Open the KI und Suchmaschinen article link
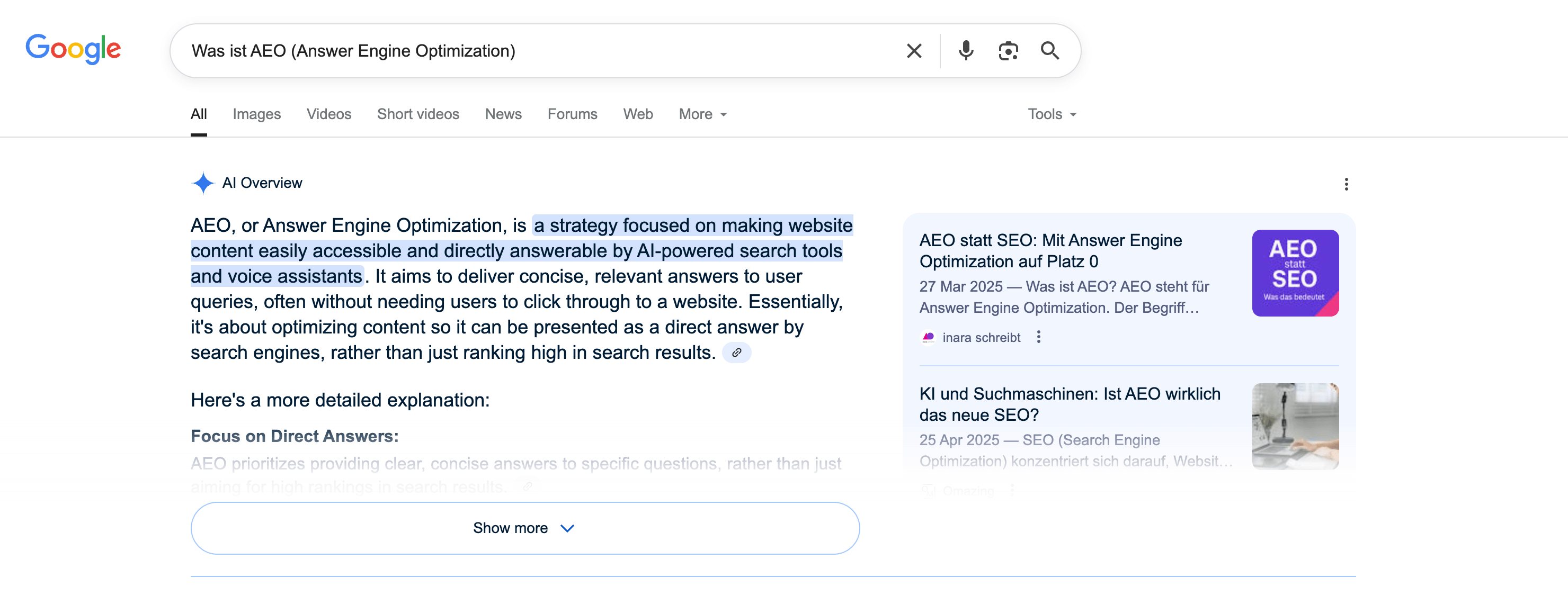The image size is (1568, 614). tap(1070, 404)
